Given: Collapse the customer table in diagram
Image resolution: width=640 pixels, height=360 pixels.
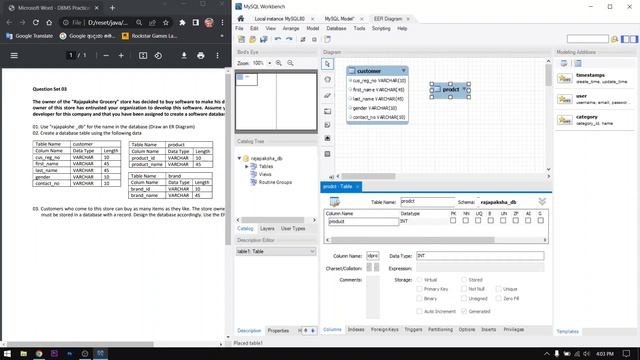Looking at the screenshot, I should [404, 71].
